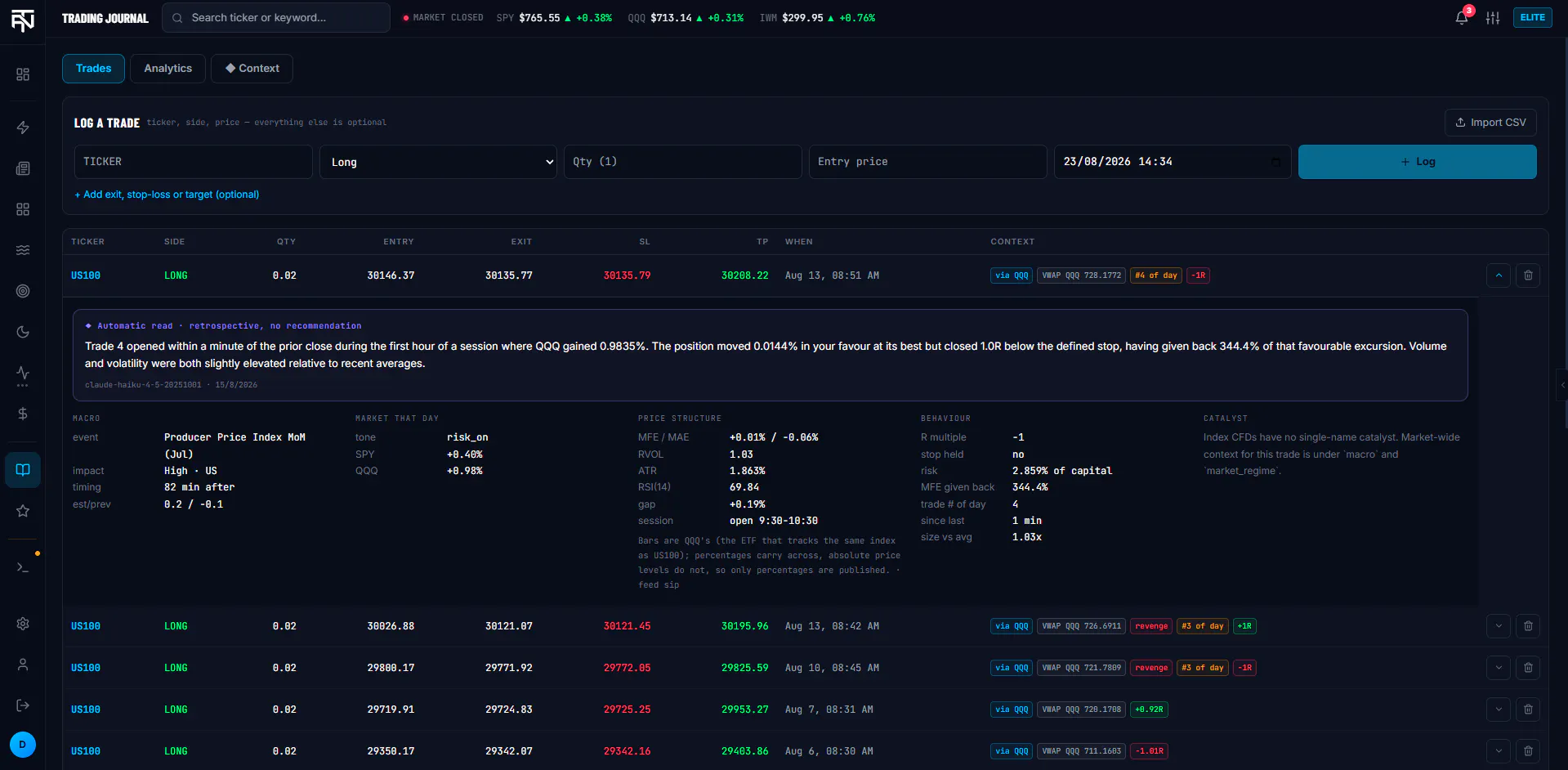Viewport: 1568px width, 770px height.
Task: Click the app logo at top left
Action: coord(23,20)
